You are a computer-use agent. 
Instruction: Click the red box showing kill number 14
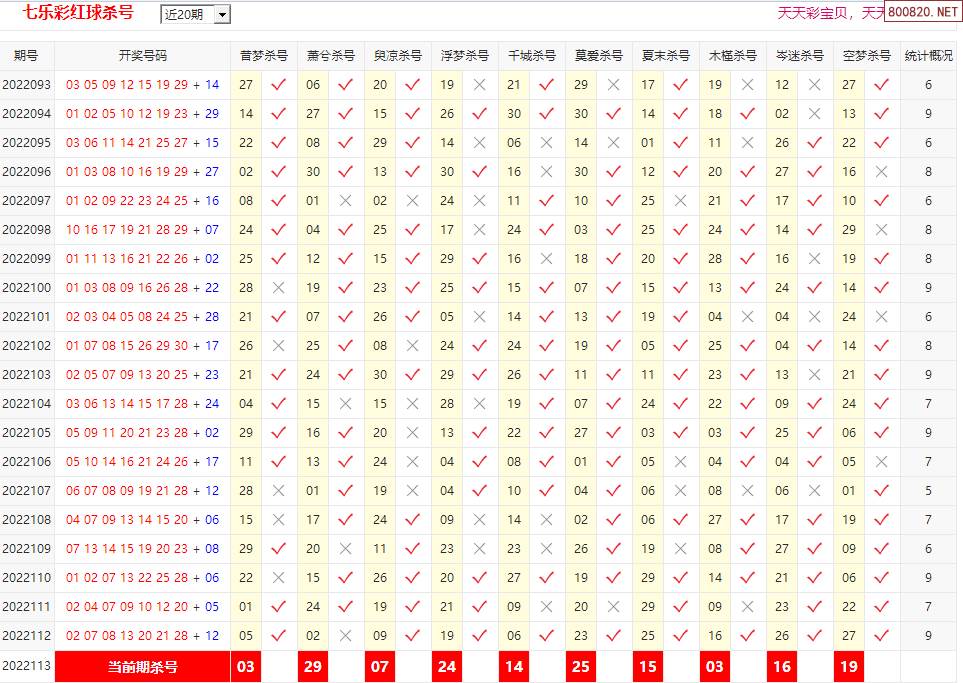[x=514, y=666]
